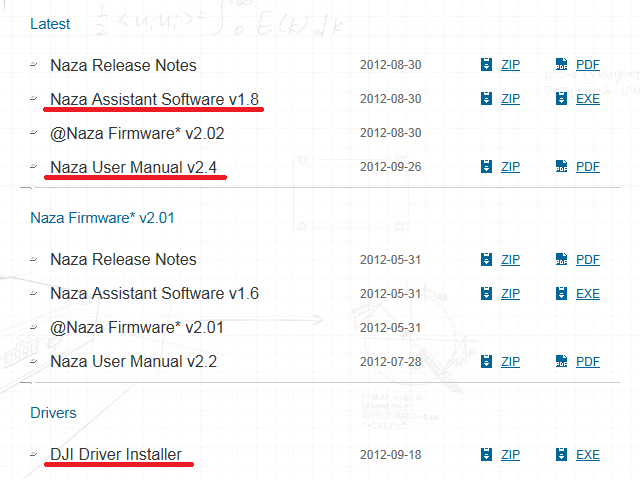The width and height of the screenshot is (640, 480).
Task: Click PDF icon for 2012-05-31 Naza Release Notes
Action: 562,260
